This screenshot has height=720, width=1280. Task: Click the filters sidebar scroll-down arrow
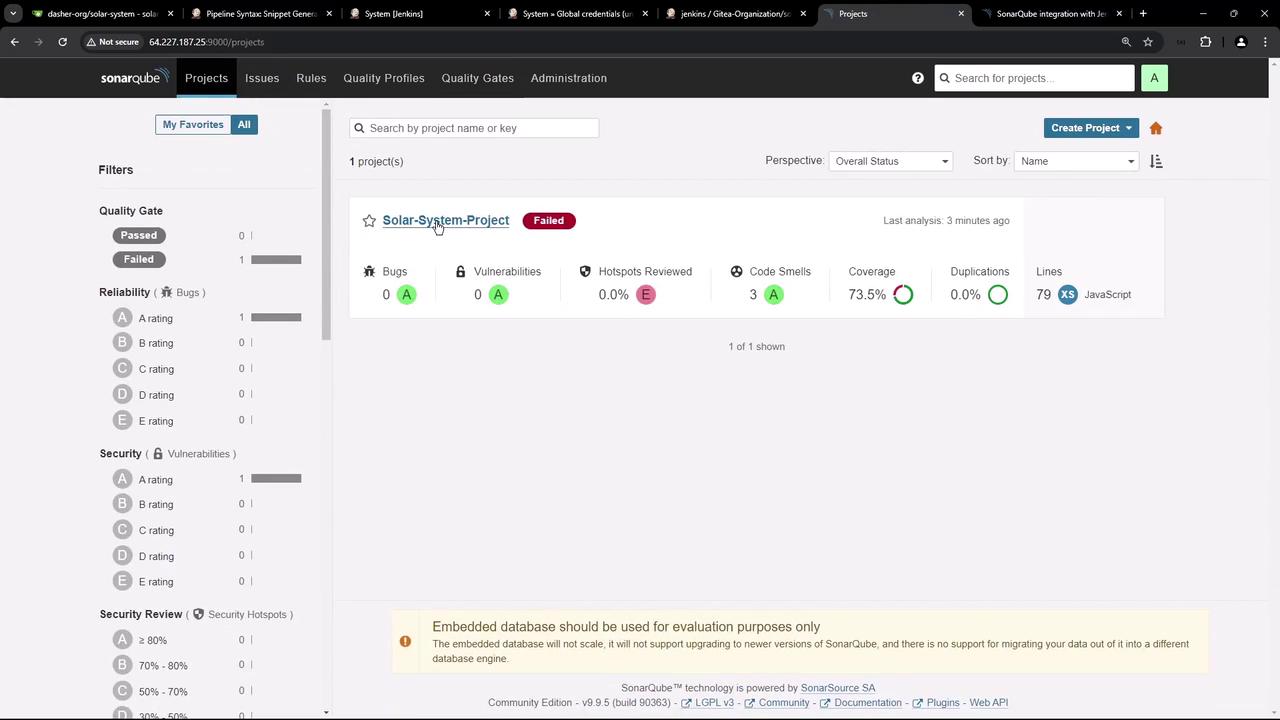click(326, 712)
